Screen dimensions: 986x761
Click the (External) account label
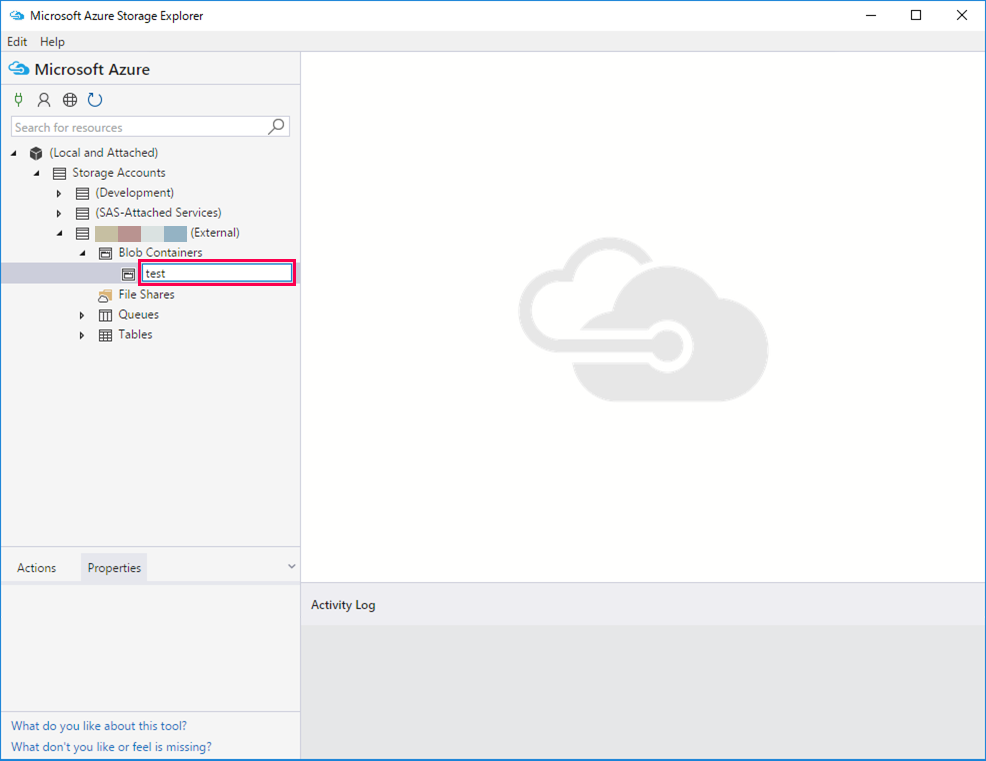point(215,233)
